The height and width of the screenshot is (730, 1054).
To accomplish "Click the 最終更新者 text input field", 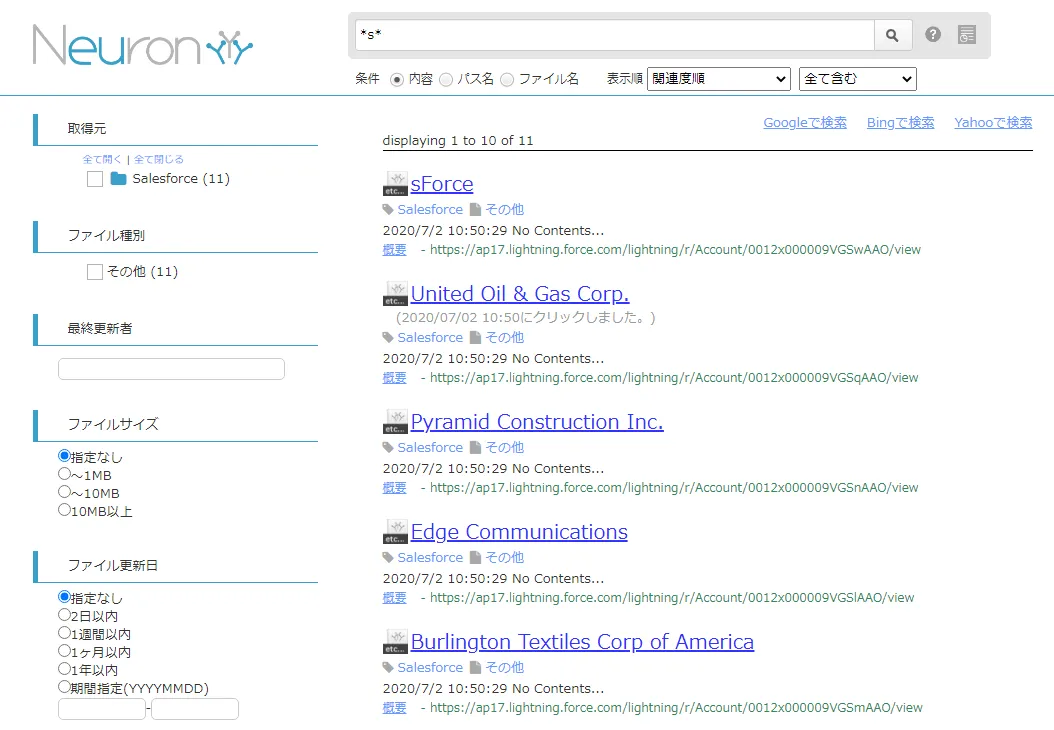I will (x=171, y=369).
